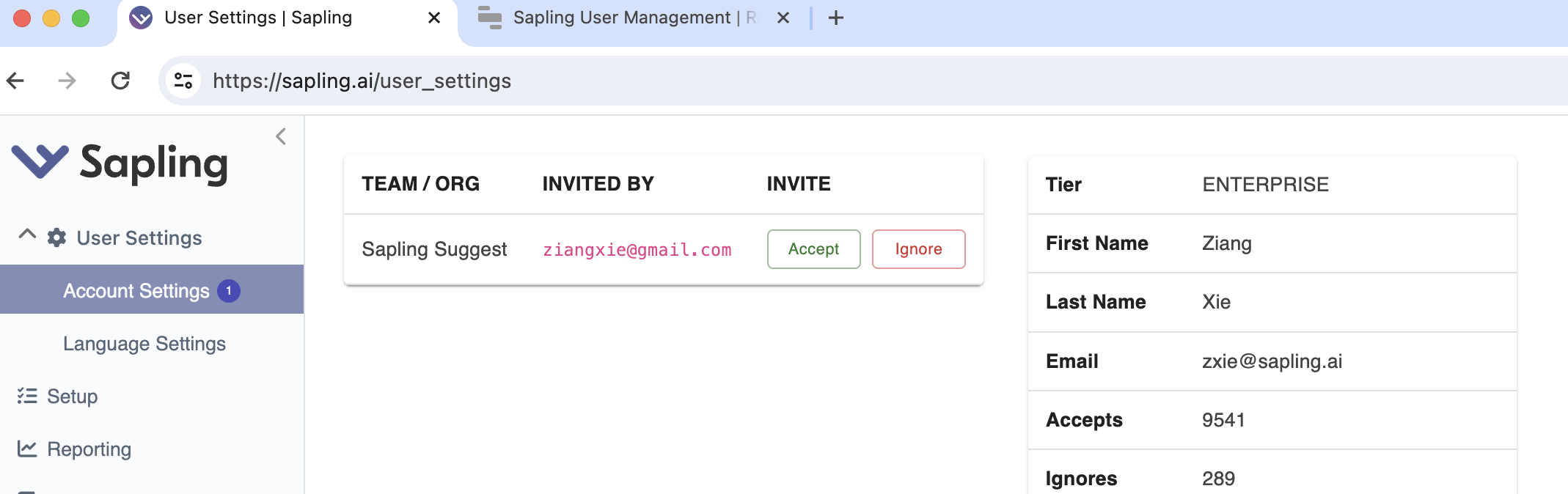This screenshot has height=494, width=1568.
Task: Click the Reporting chart icon
Action: [27, 449]
